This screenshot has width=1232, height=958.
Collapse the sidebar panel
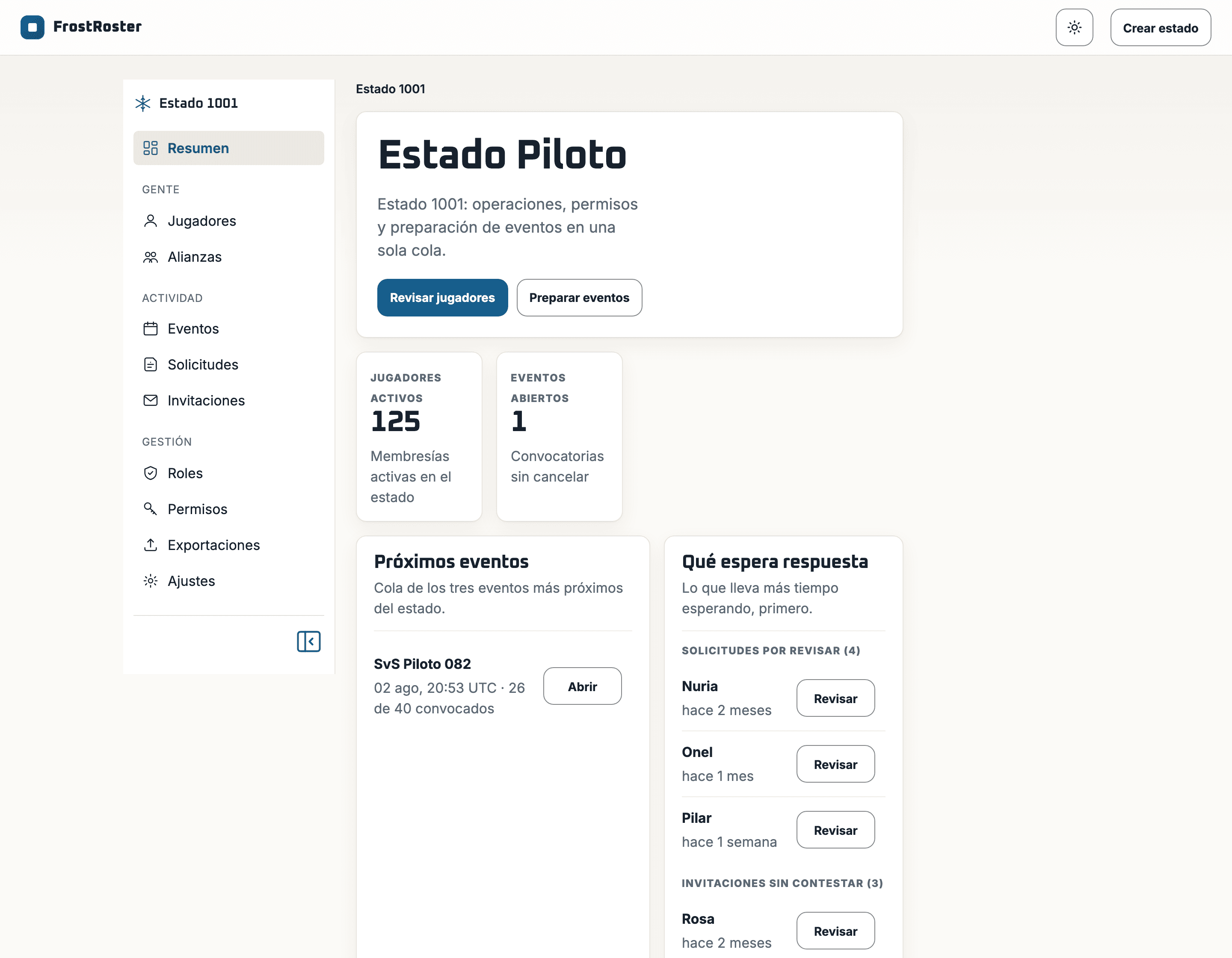pyautogui.click(x=308, y=642)
